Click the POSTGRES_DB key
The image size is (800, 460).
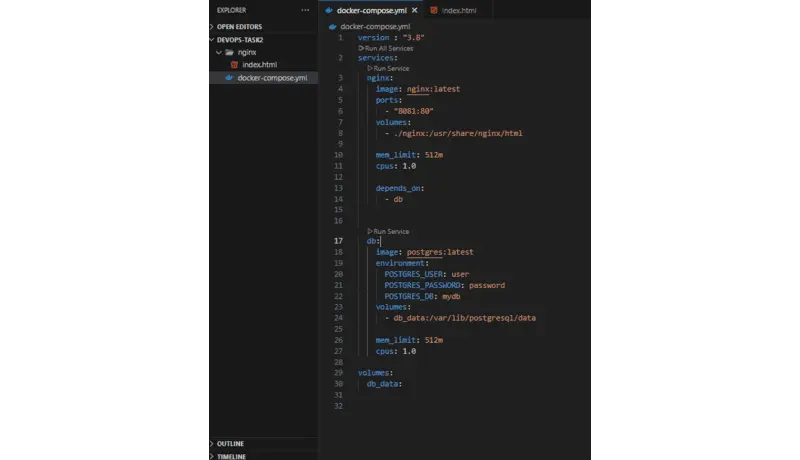tap(409, 296)
